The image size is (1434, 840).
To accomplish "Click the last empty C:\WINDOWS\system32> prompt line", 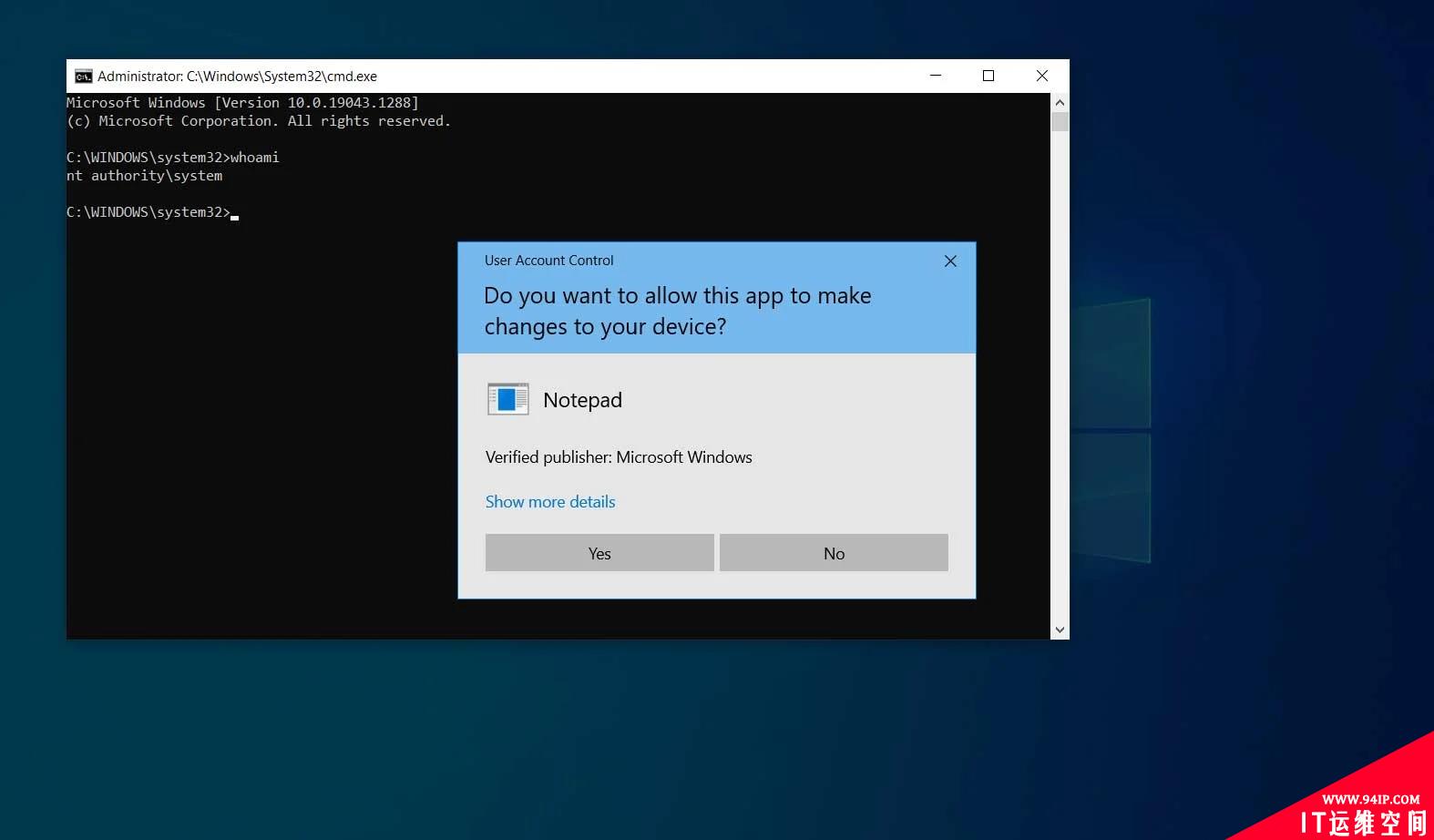I will [x=152, y=212].
